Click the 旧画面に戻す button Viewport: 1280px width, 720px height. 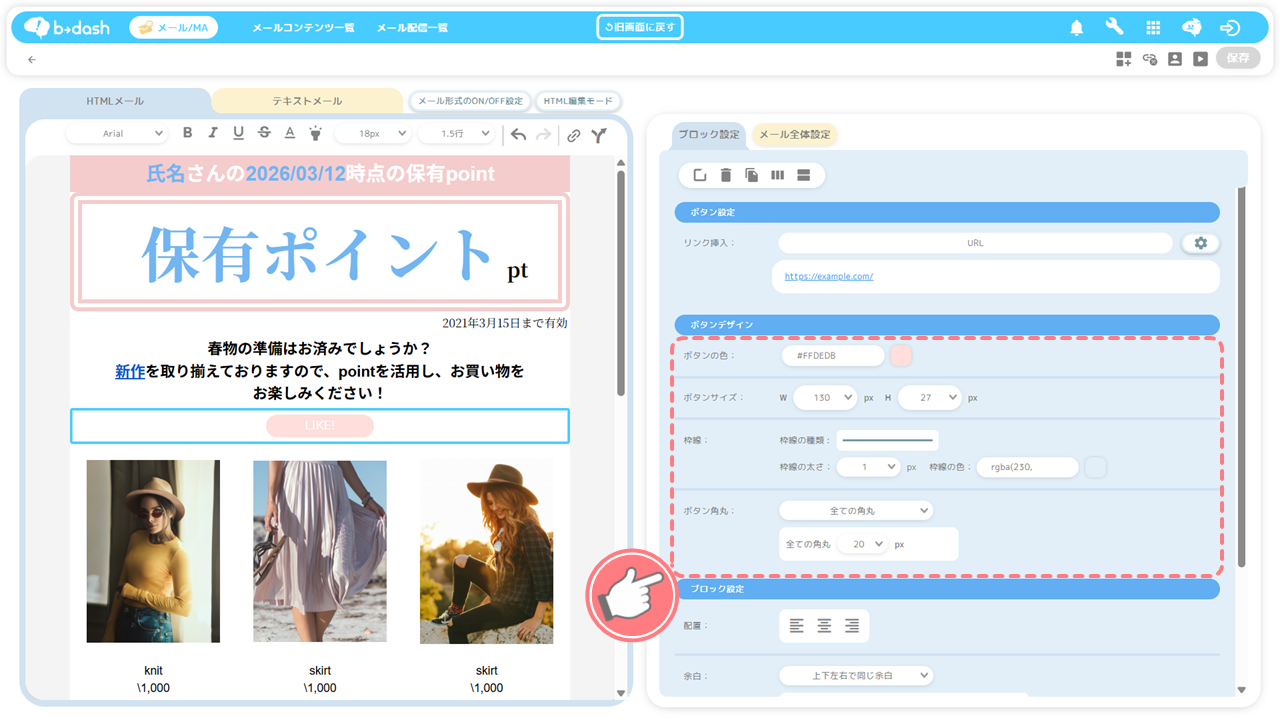639,27
